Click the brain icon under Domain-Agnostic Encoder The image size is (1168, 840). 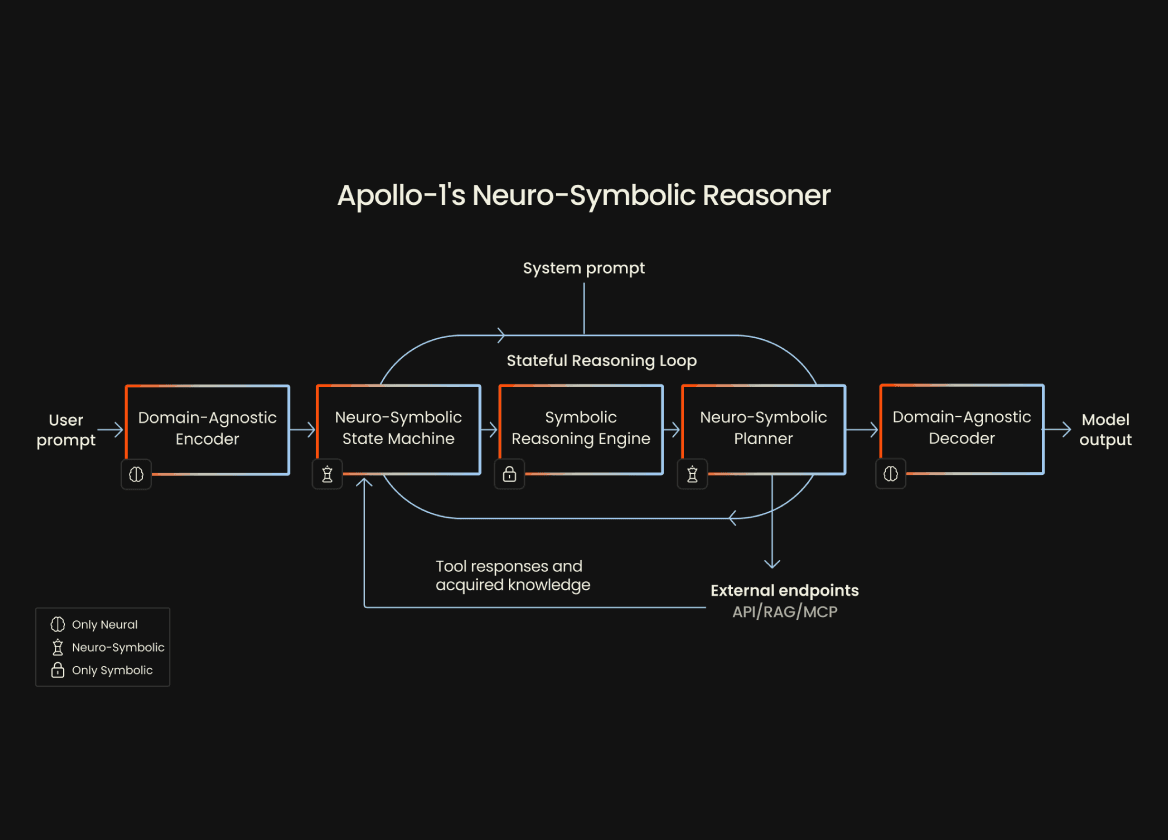(137, 475)
